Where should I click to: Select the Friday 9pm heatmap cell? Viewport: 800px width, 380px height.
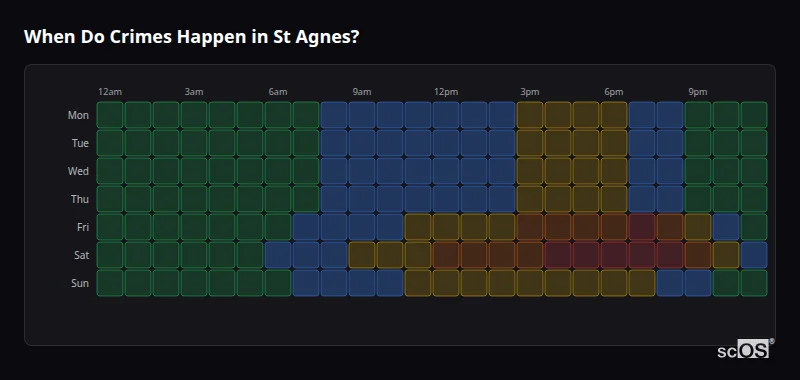[698, 227]
